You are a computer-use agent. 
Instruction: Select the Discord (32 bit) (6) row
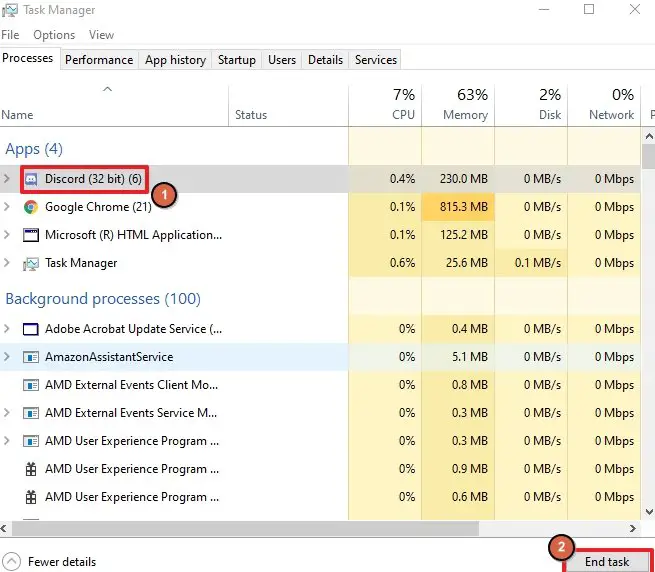point(320,179)
